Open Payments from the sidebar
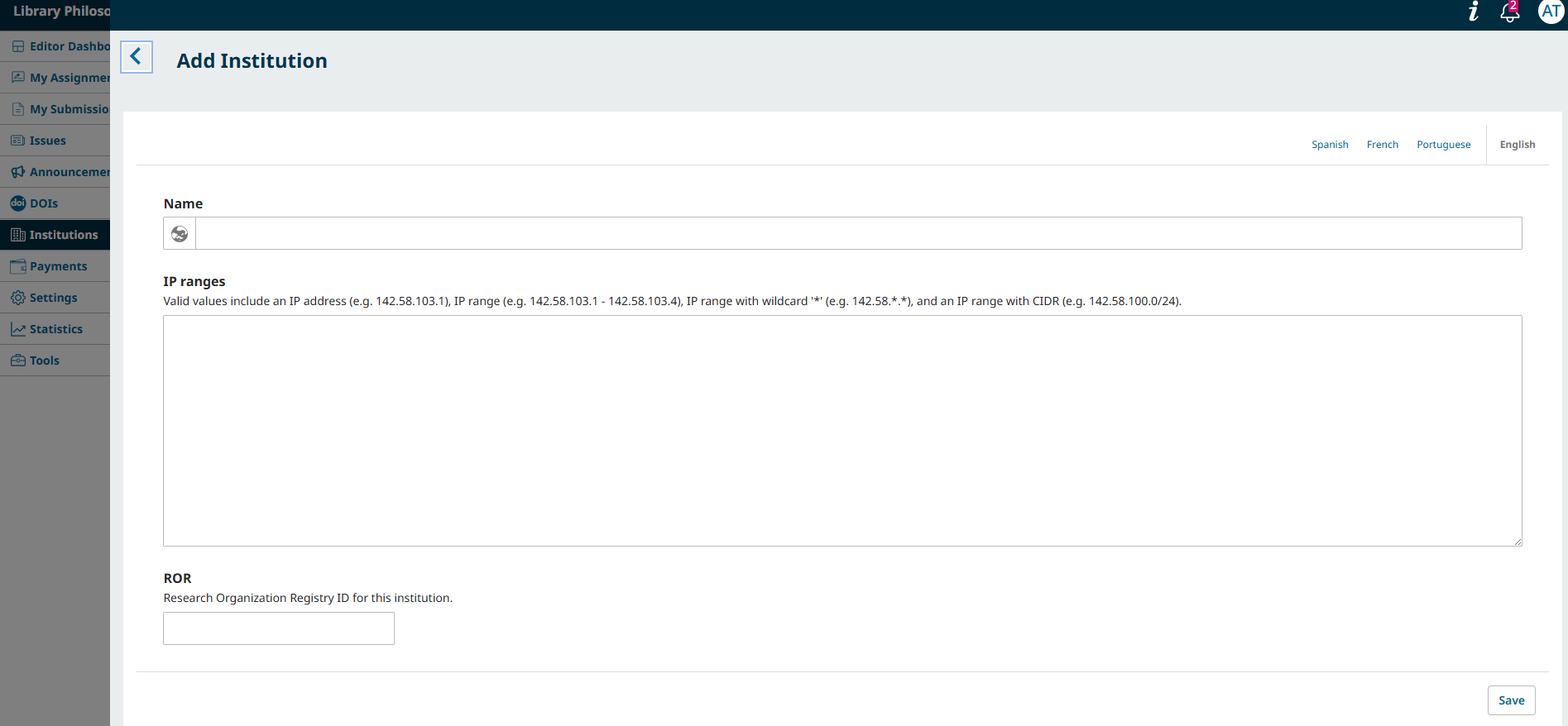Image resolution: width=1568 pixels, height=726 pixels. pyautogui.click(x=58, y=266)
